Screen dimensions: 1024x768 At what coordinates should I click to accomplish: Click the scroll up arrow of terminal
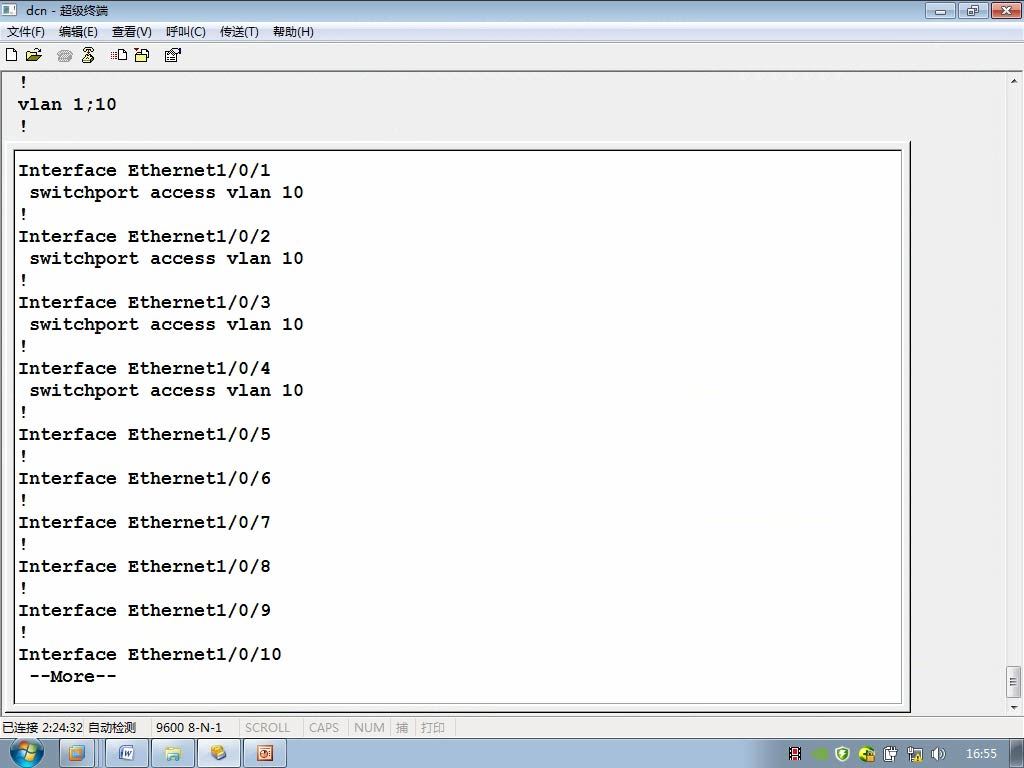point(1014,82)
